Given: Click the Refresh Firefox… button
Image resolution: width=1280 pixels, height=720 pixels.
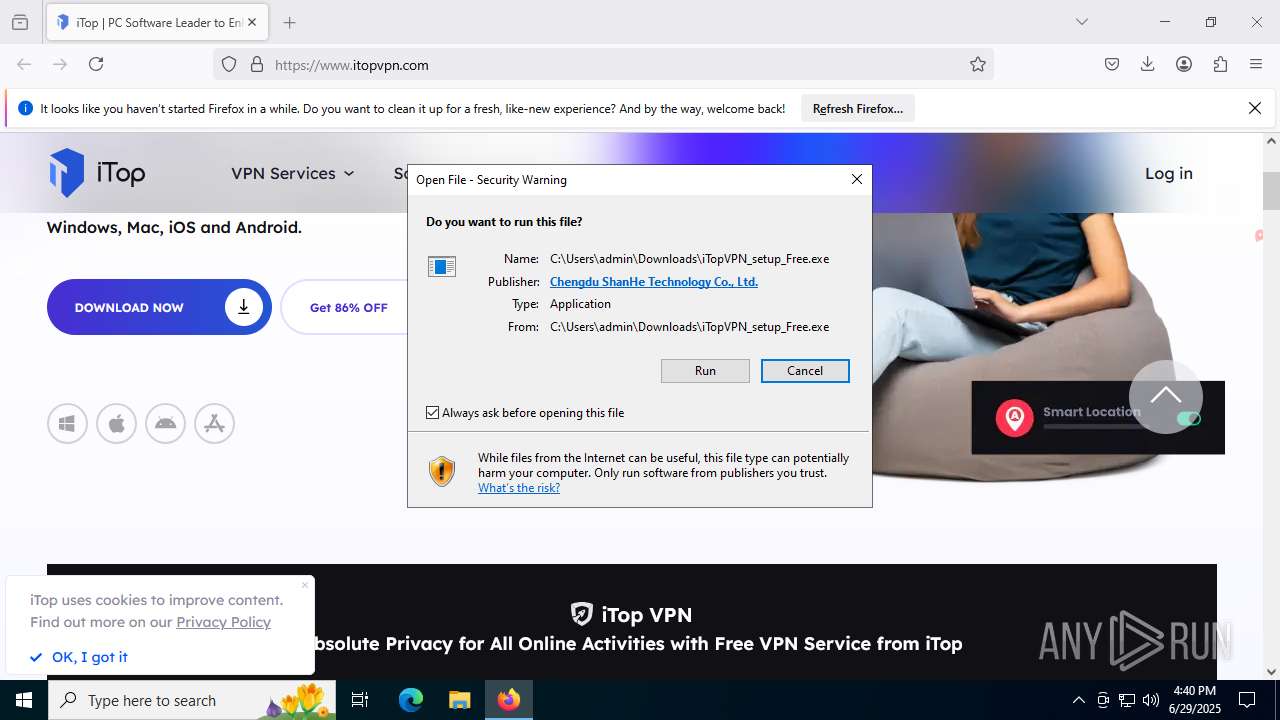Looking at the screenshot, I should [x=858, y=108].
